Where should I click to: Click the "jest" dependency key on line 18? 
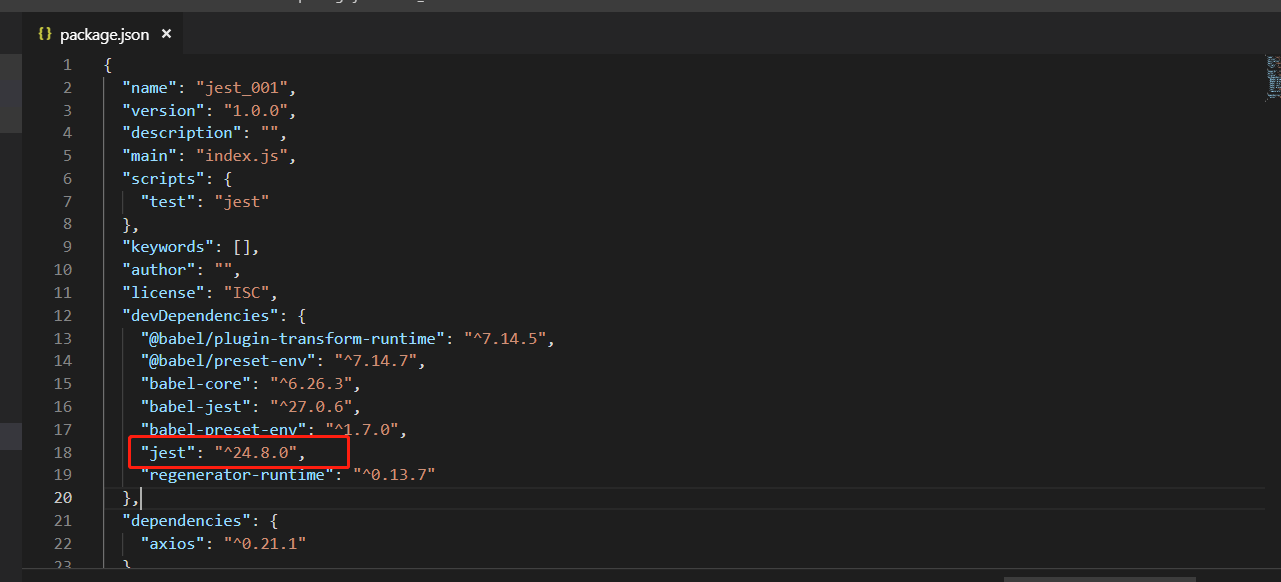[x=168, y=452]
